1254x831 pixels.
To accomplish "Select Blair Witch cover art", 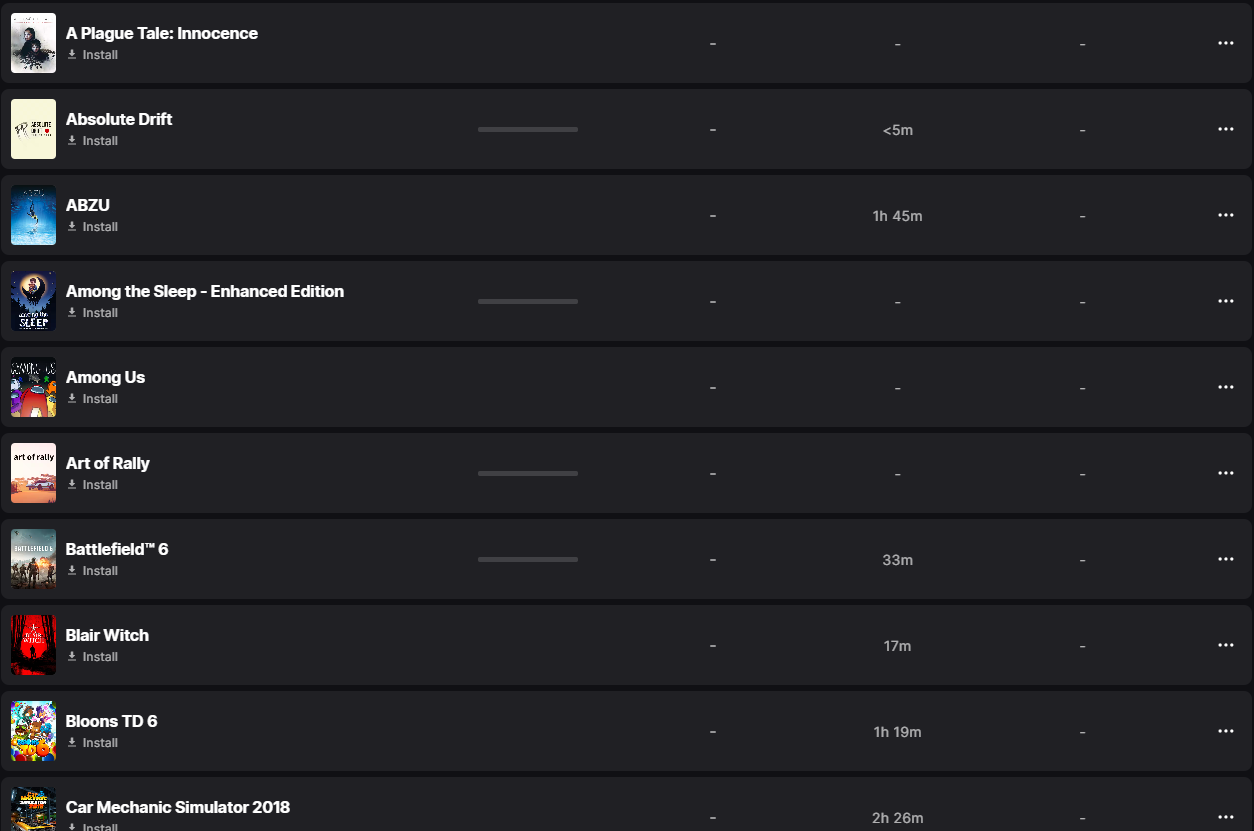I will 33,645.
